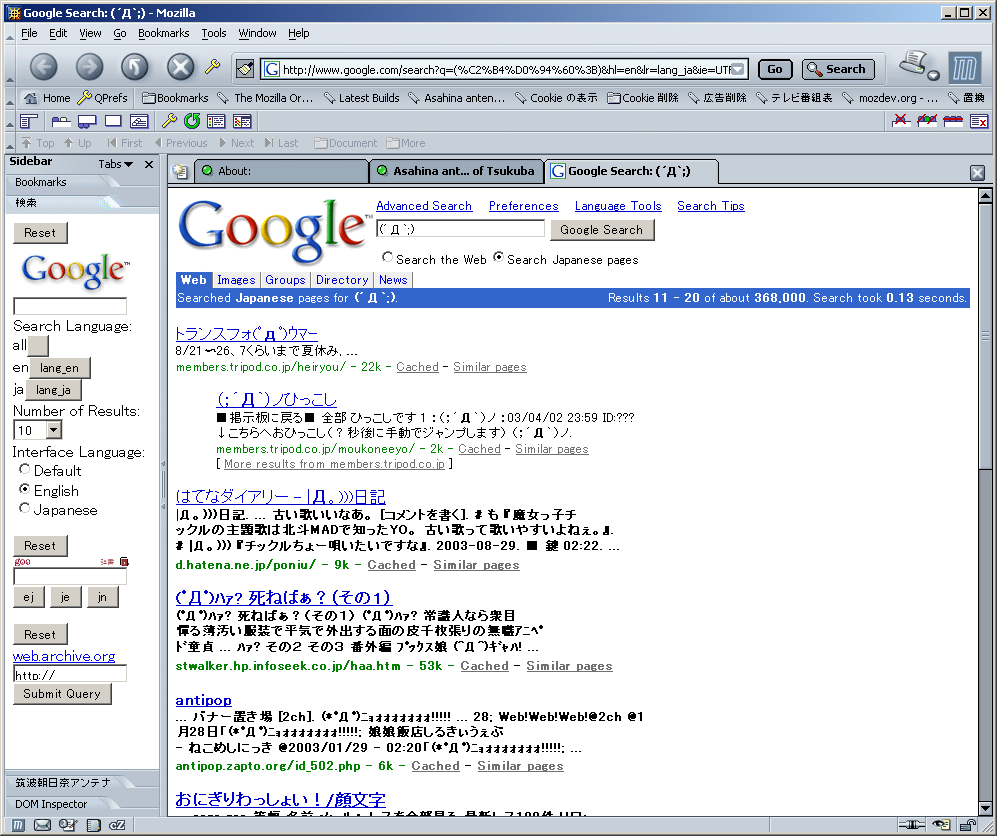Screen dimensions: 997x836
Task: Collapse navigation toolbar grippy triangle
Action: click(x=10, y=81)
